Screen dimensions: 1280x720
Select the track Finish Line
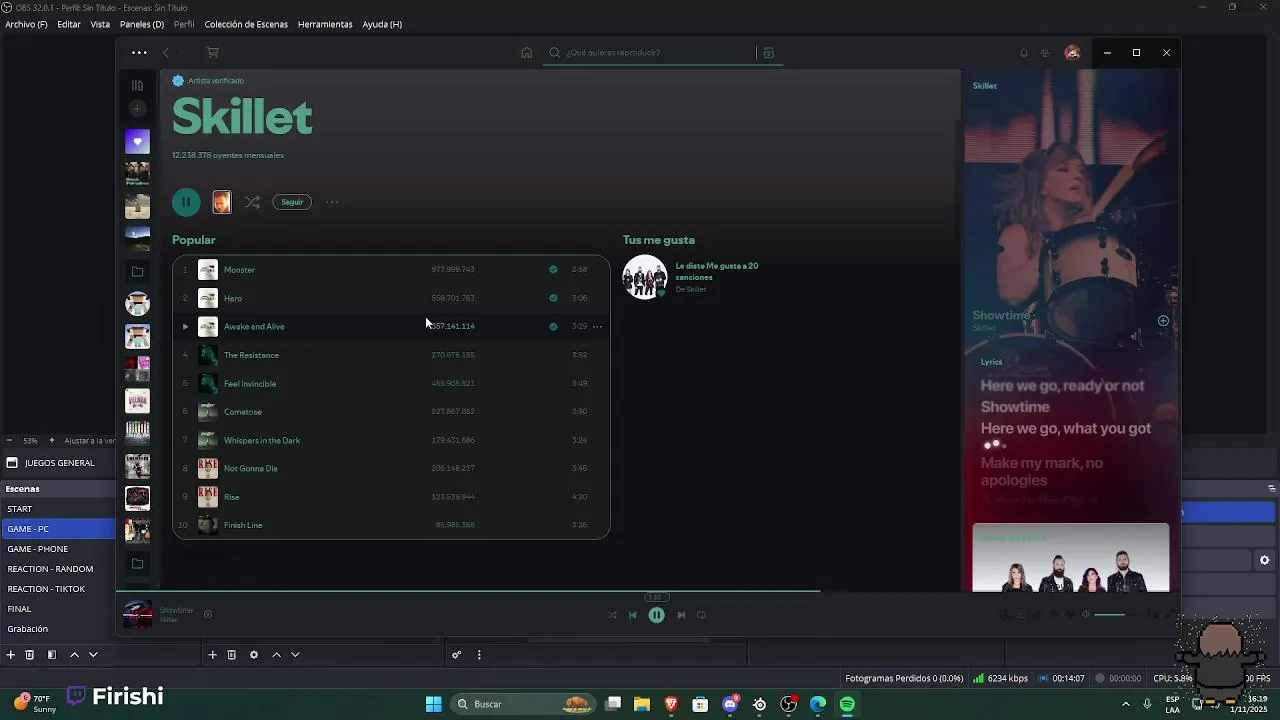390,525
